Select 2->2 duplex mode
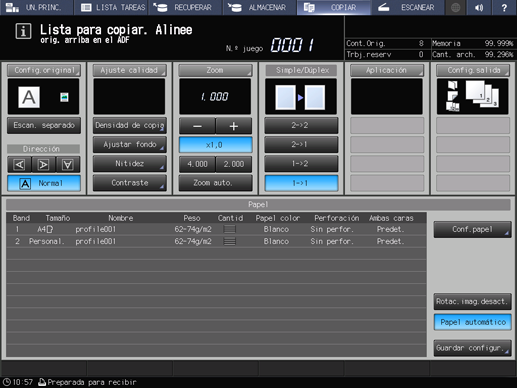517x388 pixels. pos(301,126)
